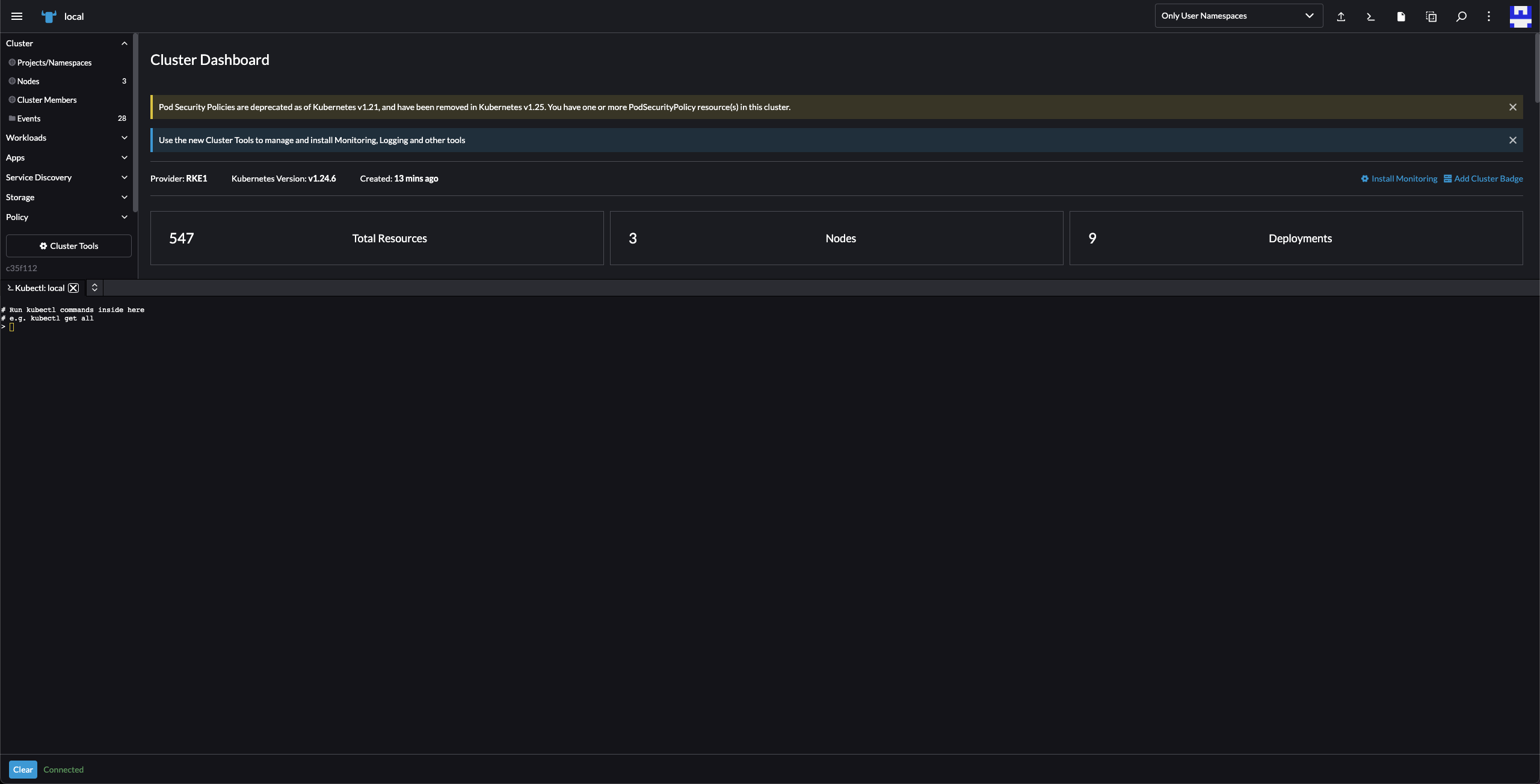
Task: Close the Kubectl: local shell tab
Action: (x=73, y=288)
